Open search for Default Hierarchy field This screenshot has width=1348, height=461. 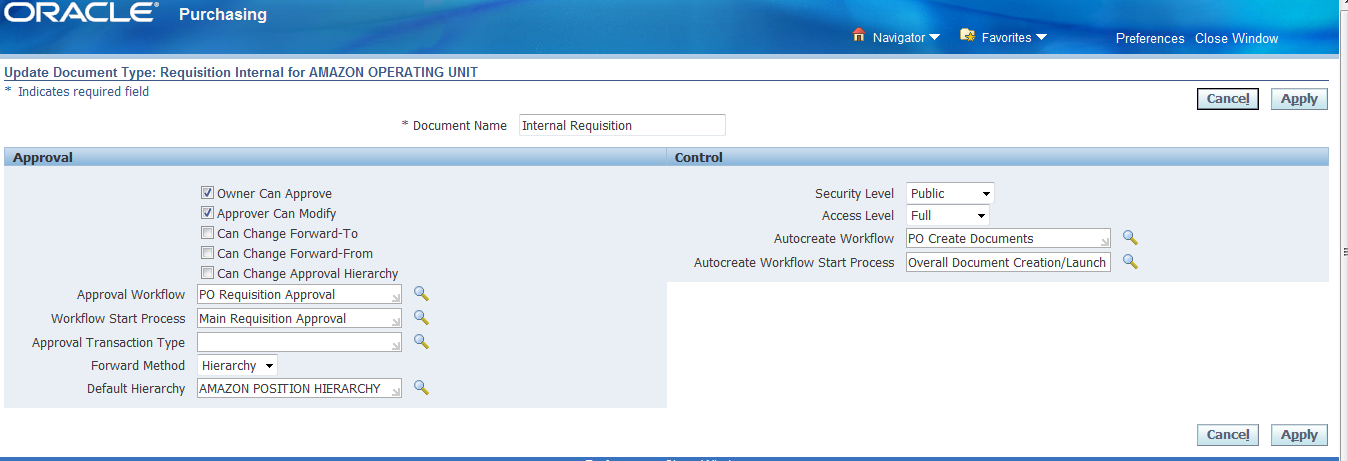[x=421, y=388]
